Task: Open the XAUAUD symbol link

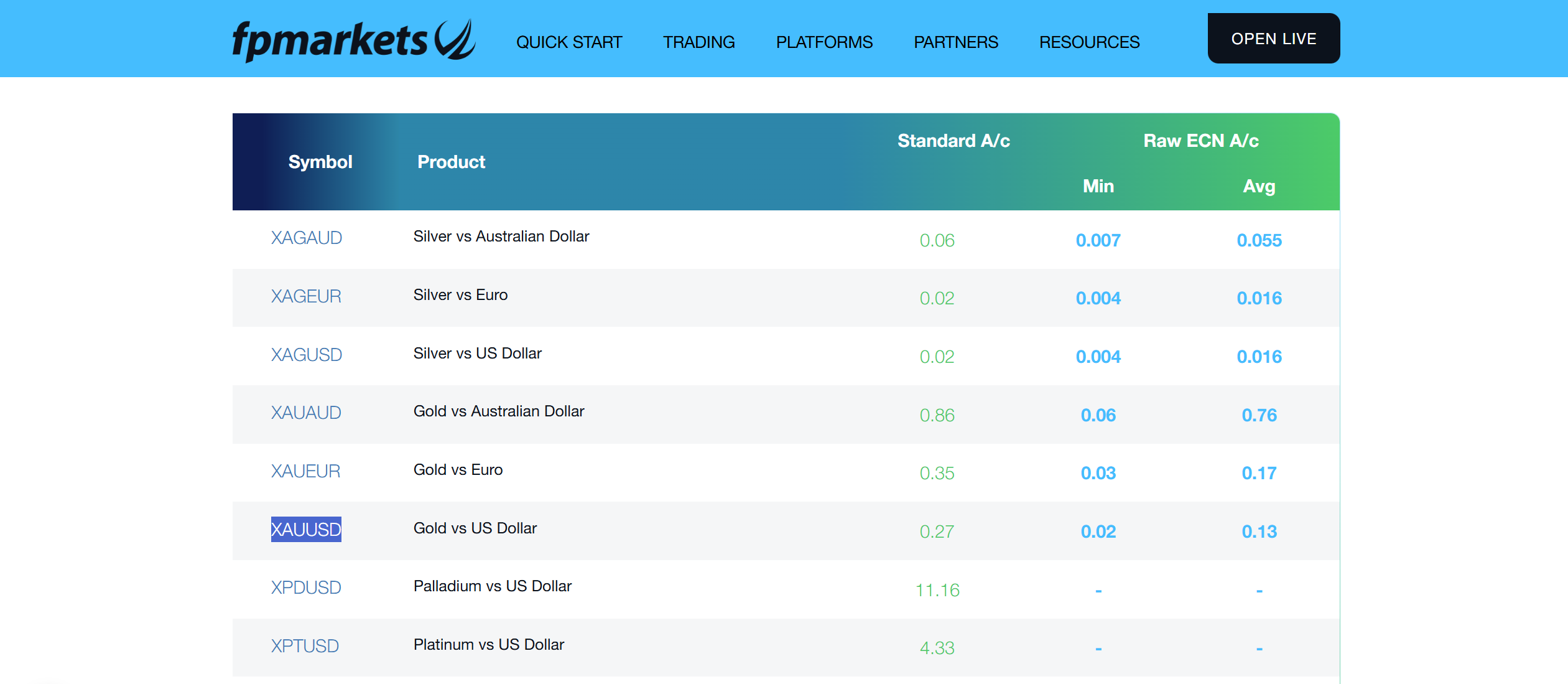Action: 306,413
